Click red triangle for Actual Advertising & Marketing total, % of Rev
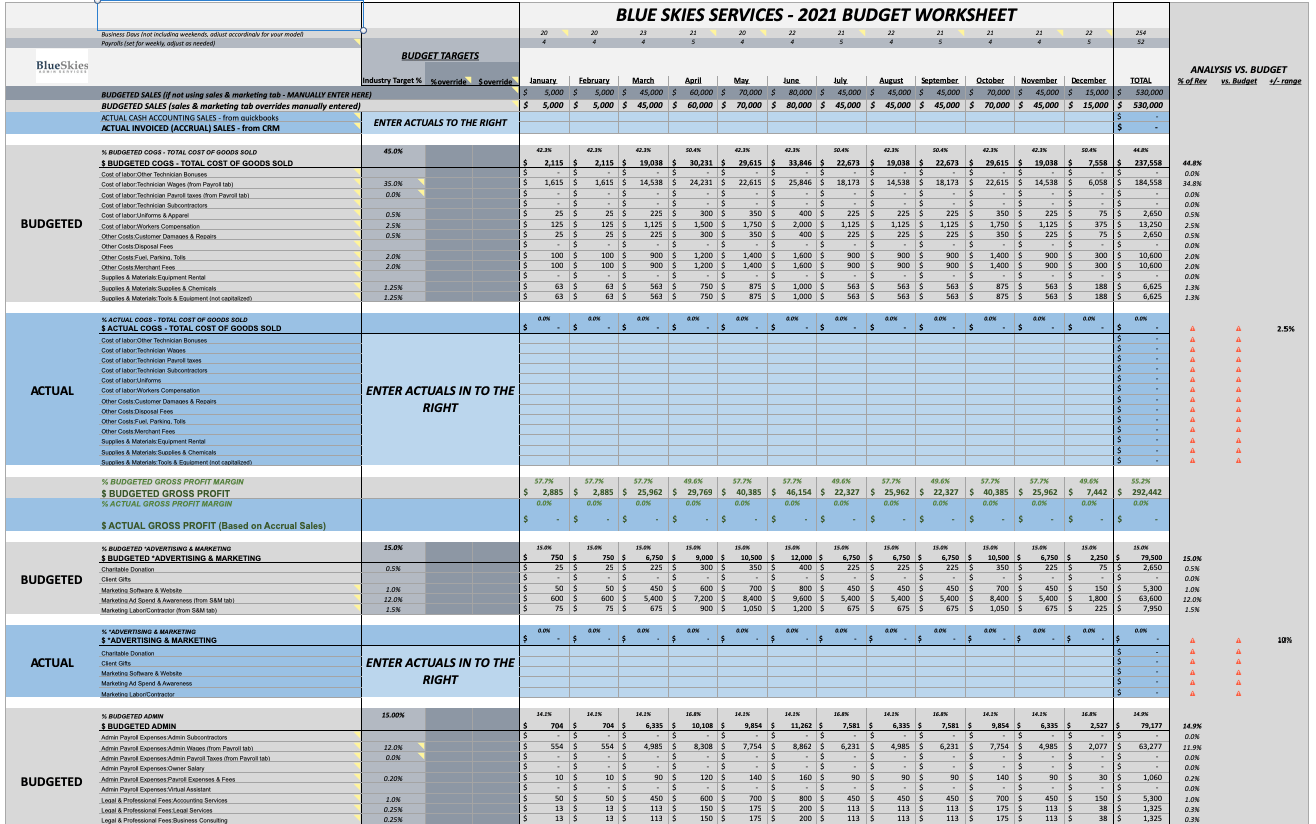The height and width of the screenshot is (824, 1316). click(1191, 640)
